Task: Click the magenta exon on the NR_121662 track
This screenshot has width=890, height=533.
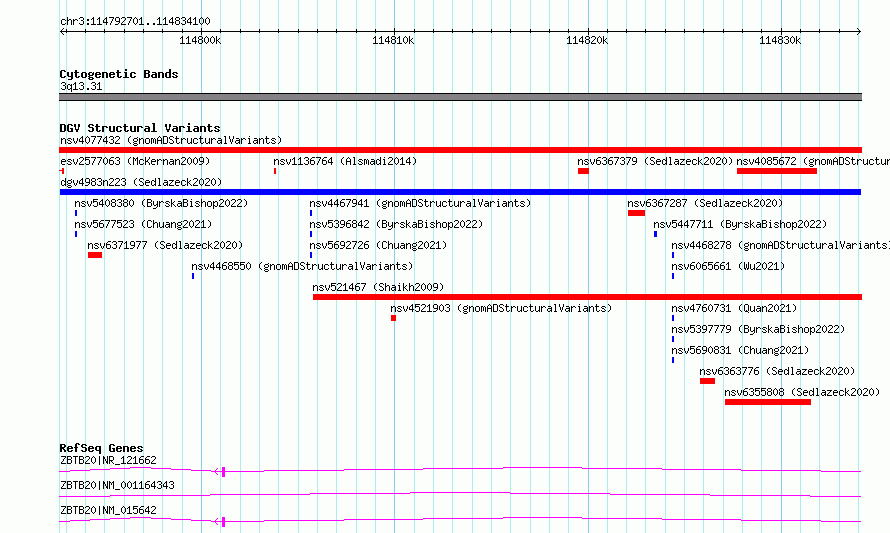Action: pos(224,472)
